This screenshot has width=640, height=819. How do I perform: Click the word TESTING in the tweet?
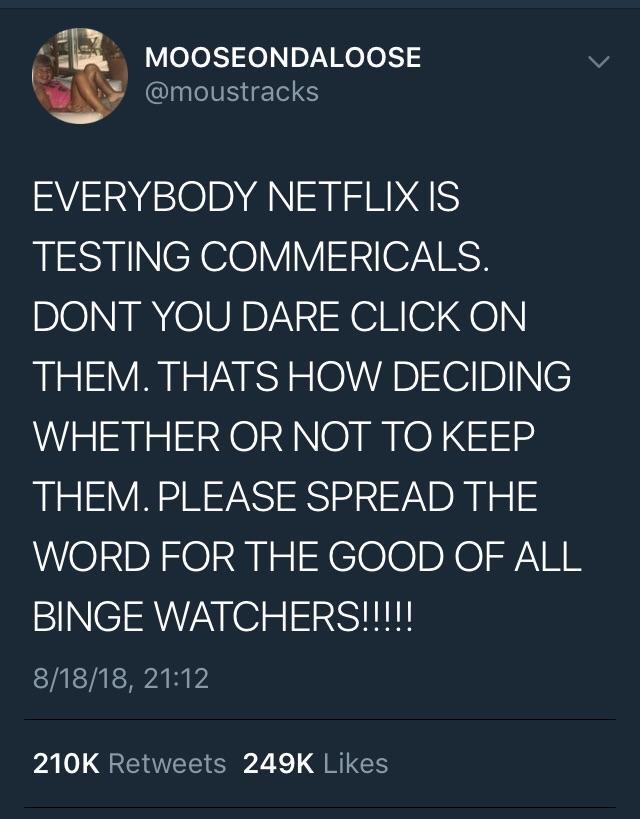pyautogui.click(x=111, y=257)
